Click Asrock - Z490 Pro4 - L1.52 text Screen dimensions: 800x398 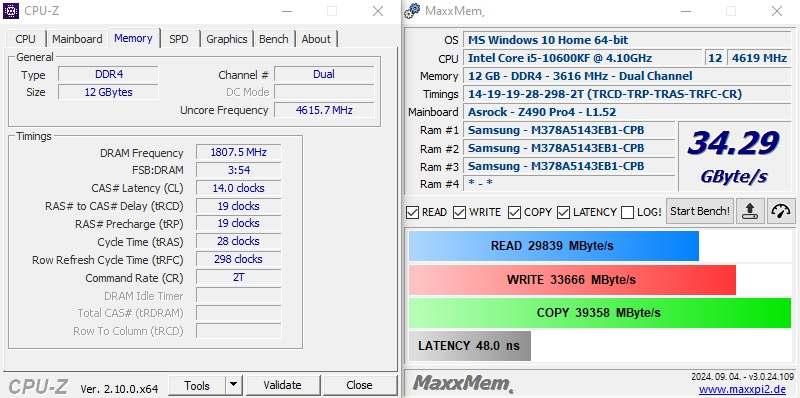(x=542, y=112)
